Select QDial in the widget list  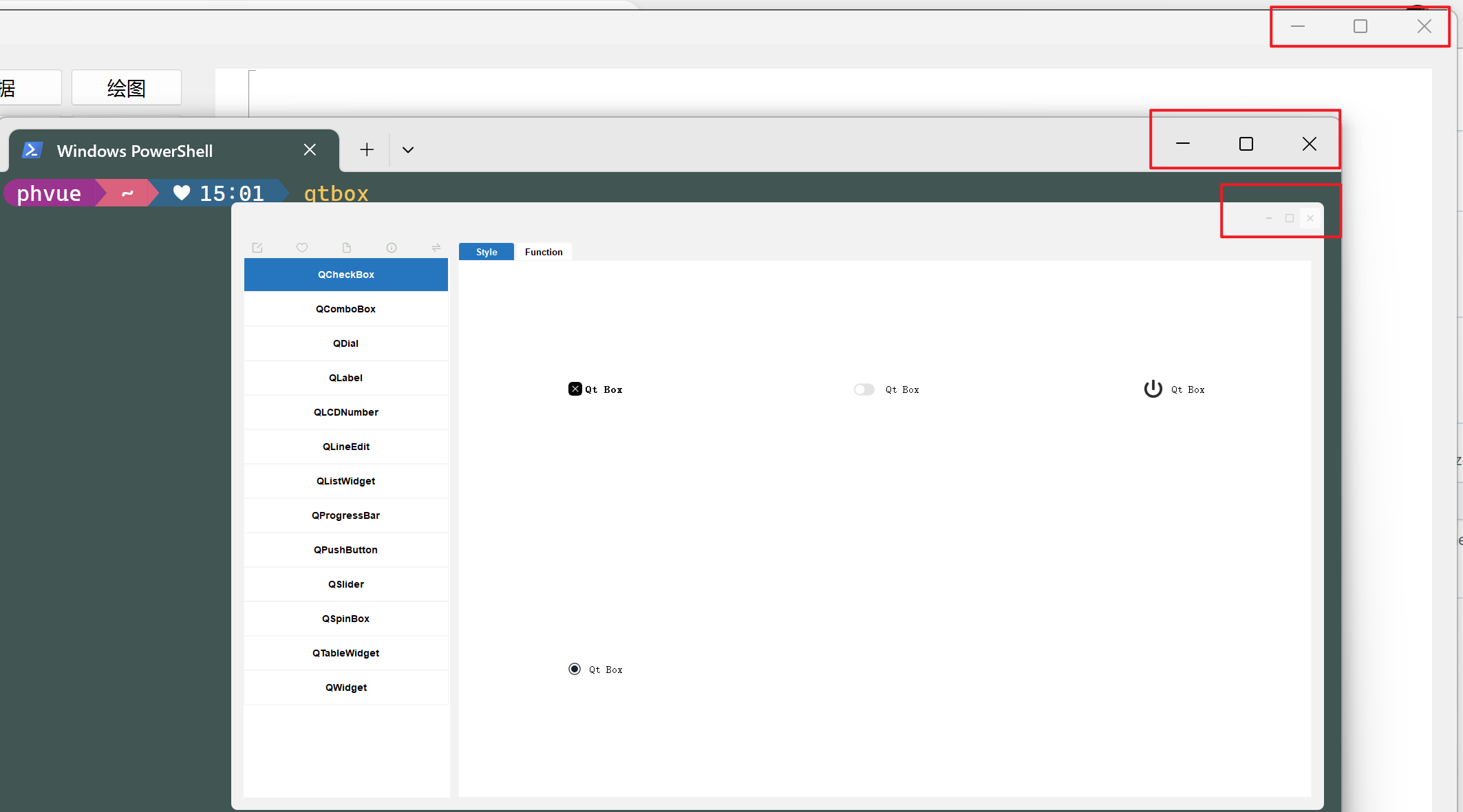click(x=345, y=343)
